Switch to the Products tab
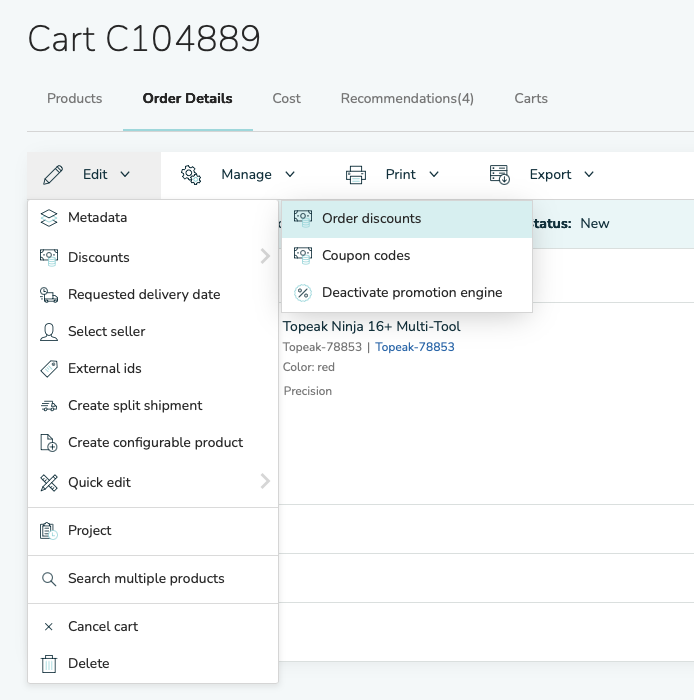Image resolution: width=694 pixels, height=700 pixels. (75, 99)
